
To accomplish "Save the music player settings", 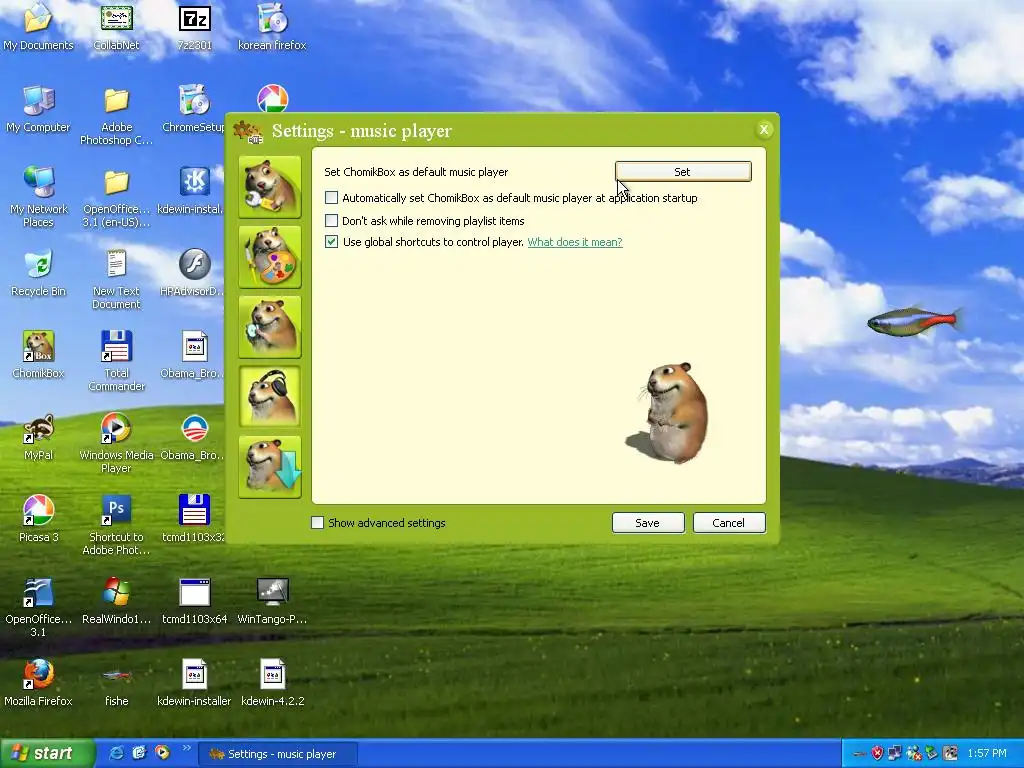I will (648, 522).
